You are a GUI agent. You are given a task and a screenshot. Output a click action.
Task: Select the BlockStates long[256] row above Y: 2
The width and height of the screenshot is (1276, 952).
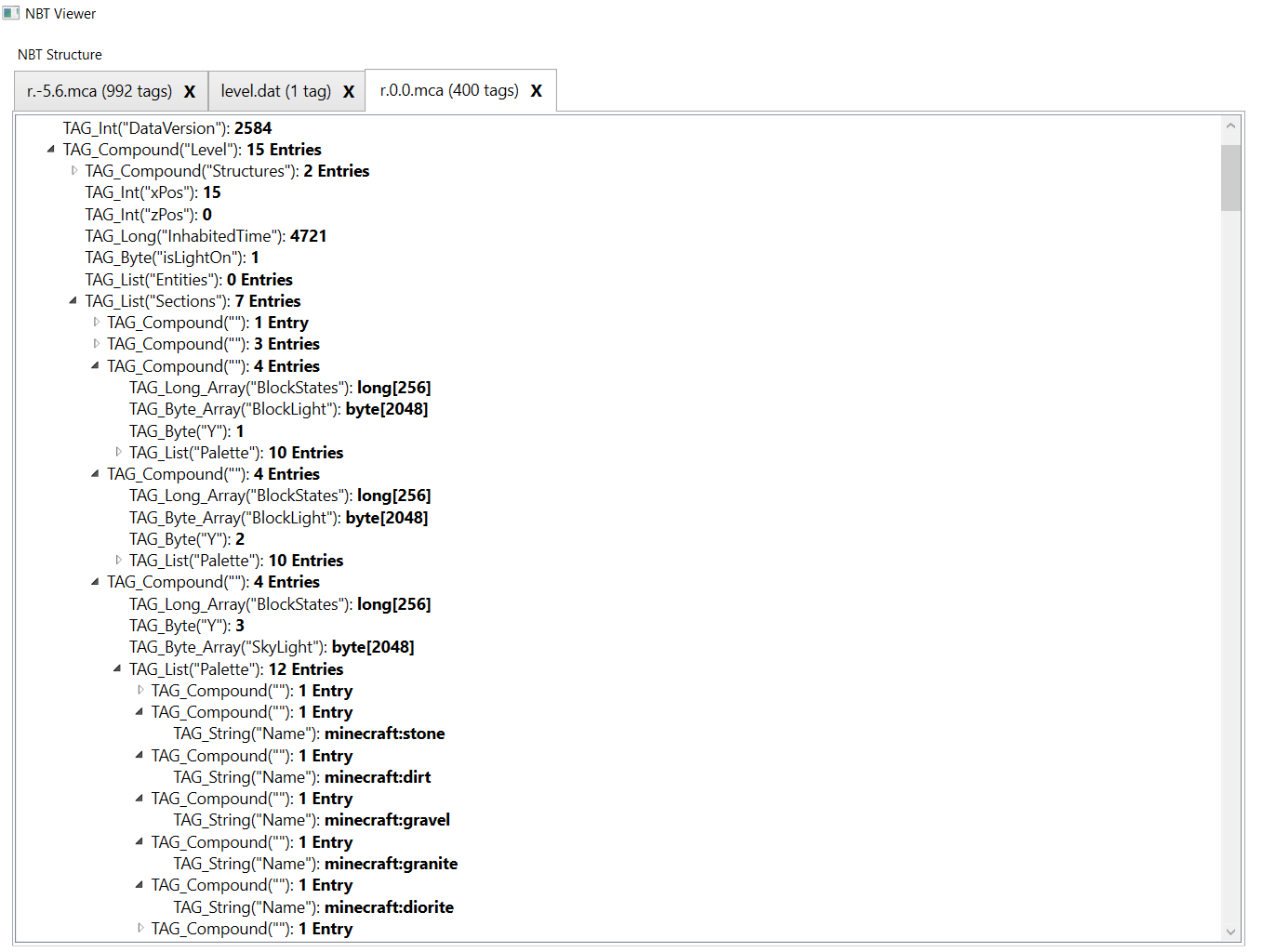click(280, 496)
